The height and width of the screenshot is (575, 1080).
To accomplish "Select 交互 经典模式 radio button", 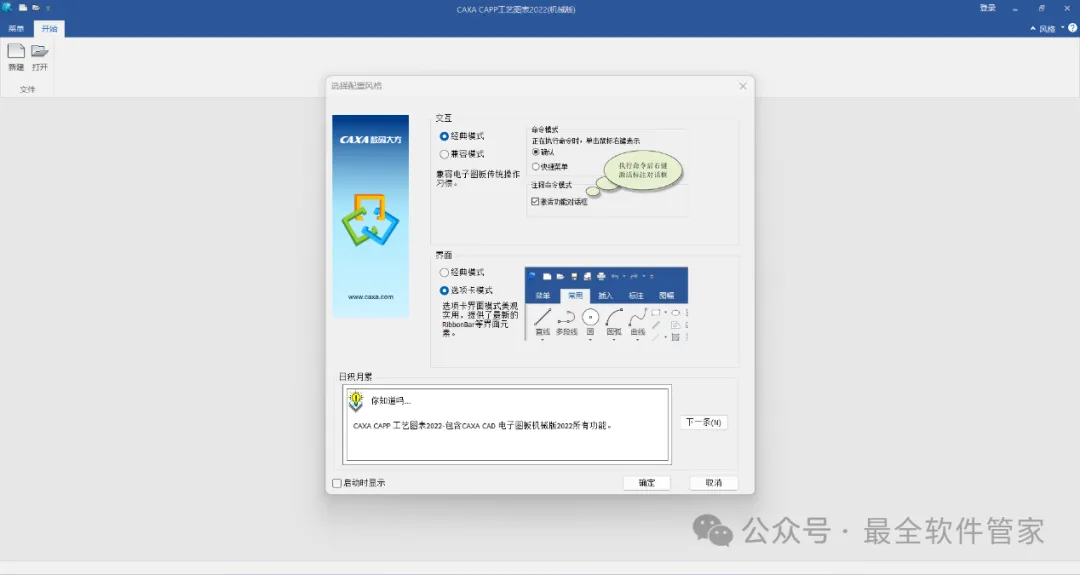I will [x=444, y=136].
